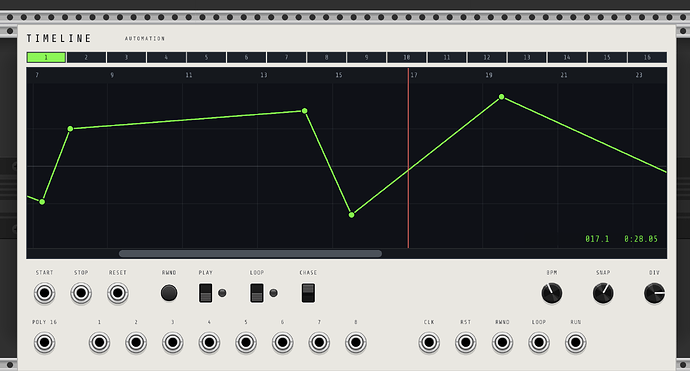
Task: Toggle the PLAY switch
Action: pos(206,293)
